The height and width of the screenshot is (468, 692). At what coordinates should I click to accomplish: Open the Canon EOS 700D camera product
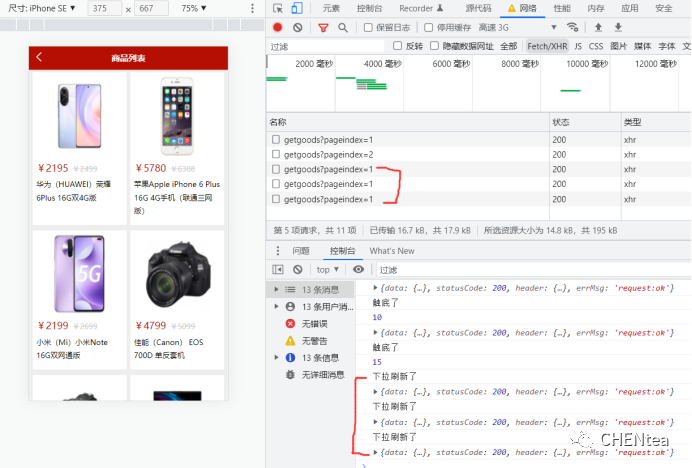[177, 299]
